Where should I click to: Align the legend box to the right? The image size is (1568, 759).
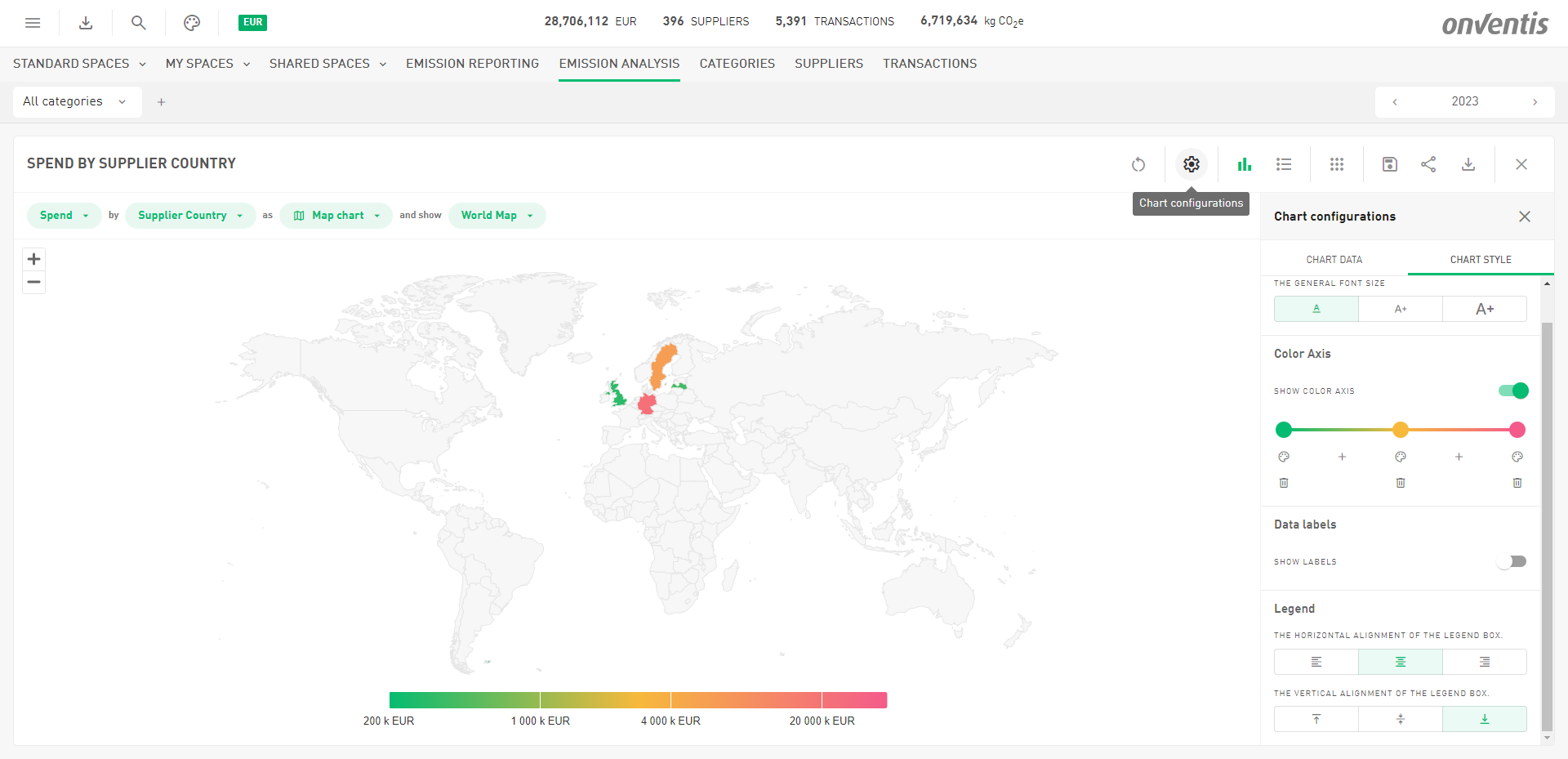[x=1484, y=662]
